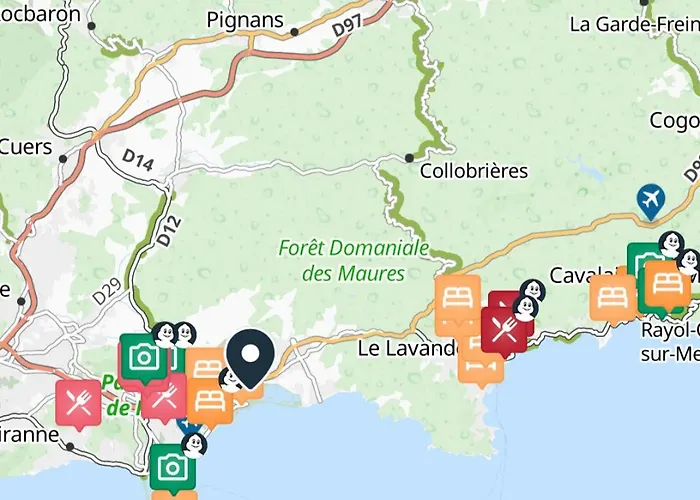Select the Cuers town label
Viewport: 700px width, 500px height.
[x=26, y=147]
